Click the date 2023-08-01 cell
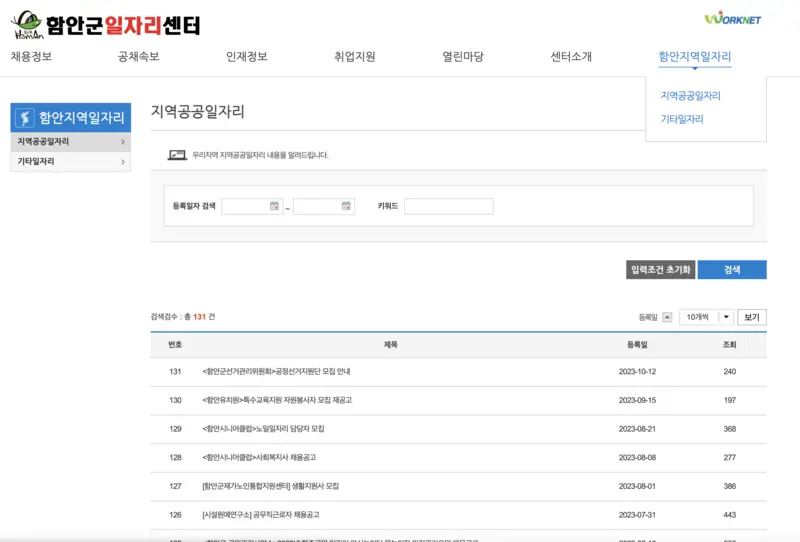The image size is (800, 542). point(637,486)
